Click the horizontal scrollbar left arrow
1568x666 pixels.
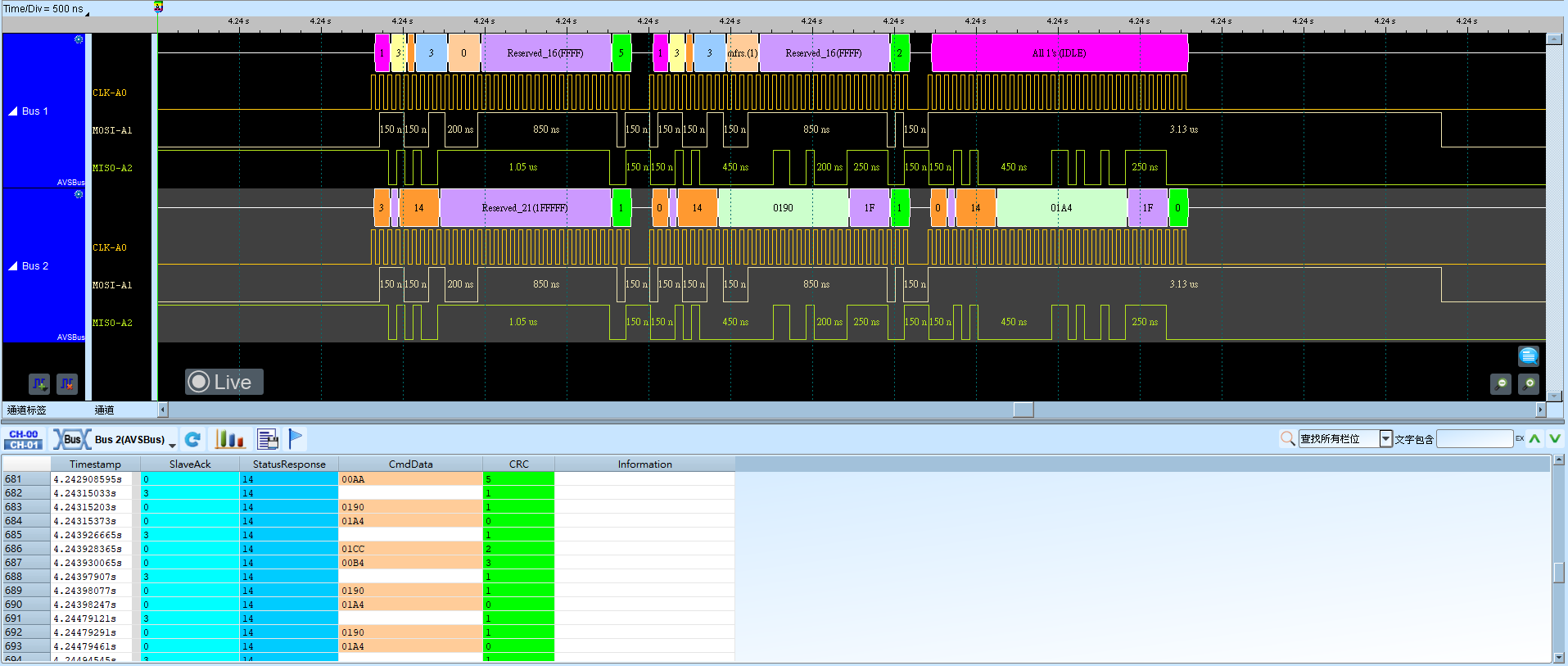tap(163, 410)
